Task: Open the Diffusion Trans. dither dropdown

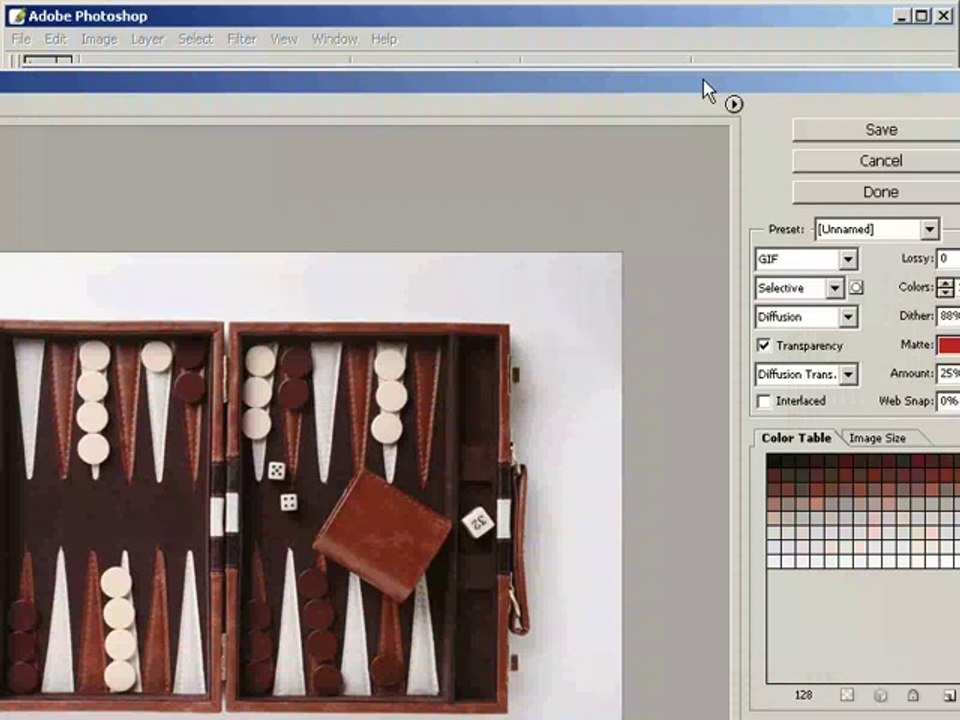Action: (x=848, y=374)
